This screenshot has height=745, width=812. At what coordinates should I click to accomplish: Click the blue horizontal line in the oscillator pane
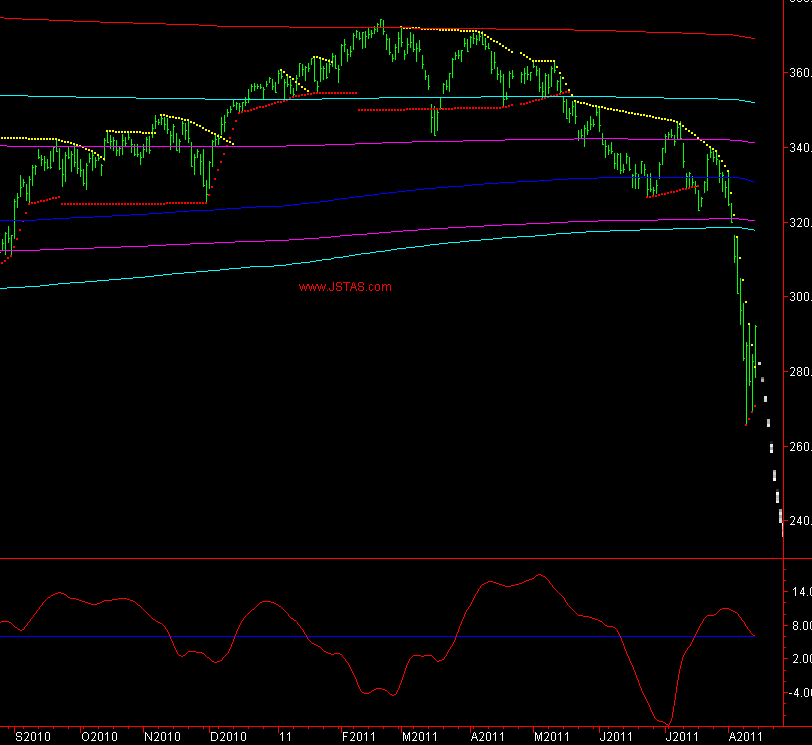[x=400, y=637]
